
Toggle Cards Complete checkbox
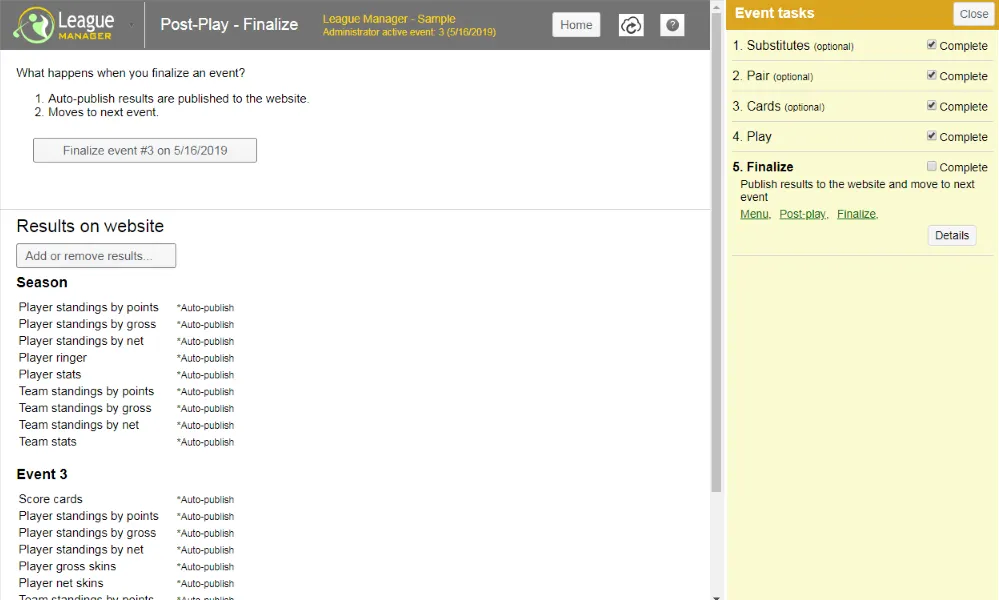(932, 105)
